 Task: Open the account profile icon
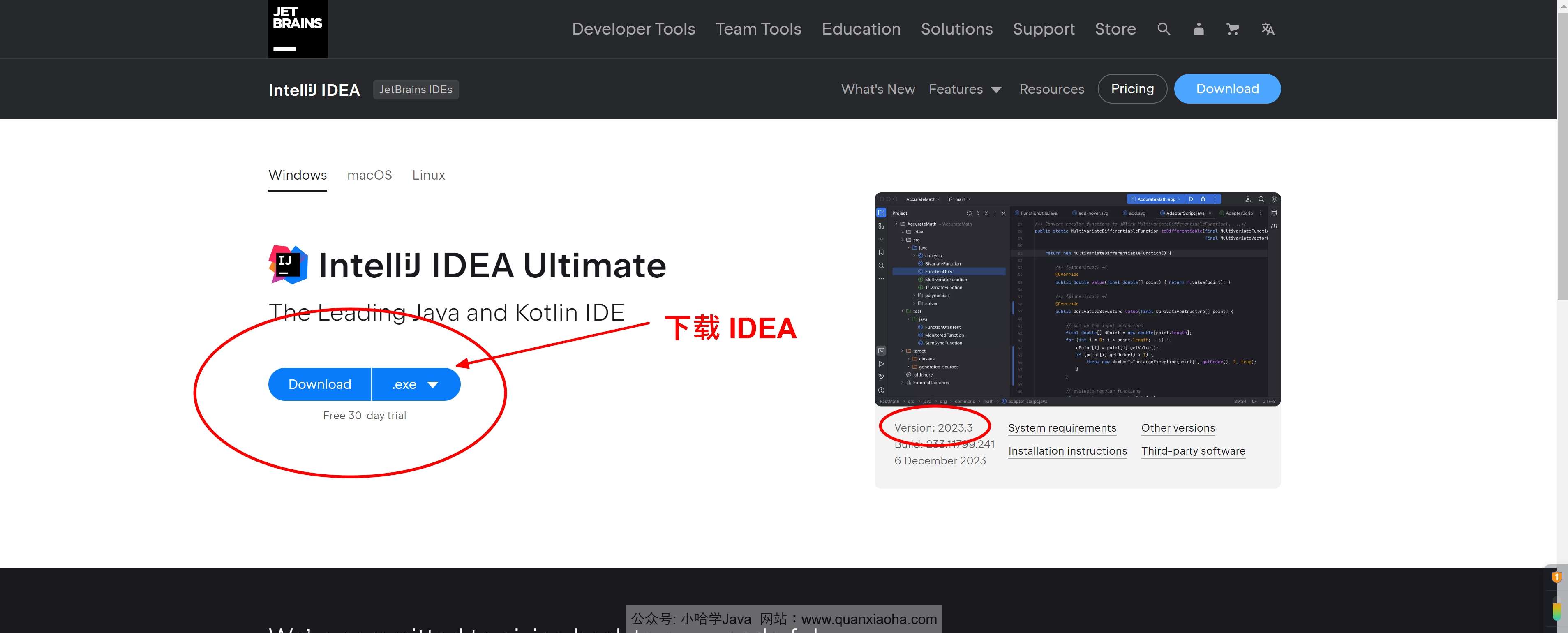coord(1199,29)
